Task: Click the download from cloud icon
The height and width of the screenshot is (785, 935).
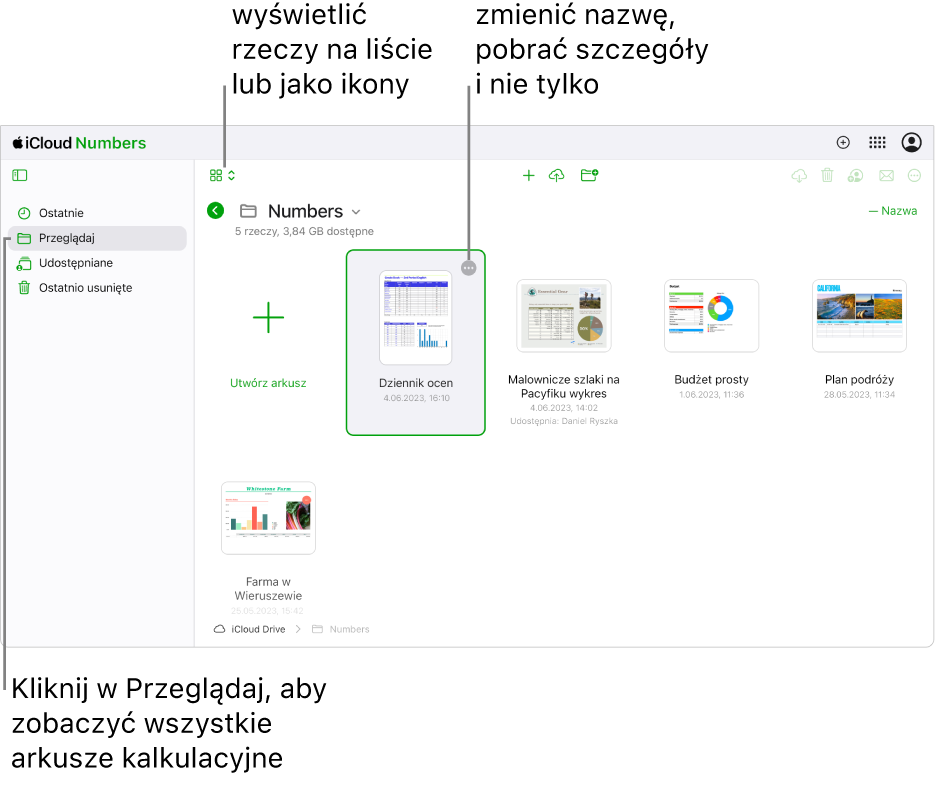Action: coord(799,175)
